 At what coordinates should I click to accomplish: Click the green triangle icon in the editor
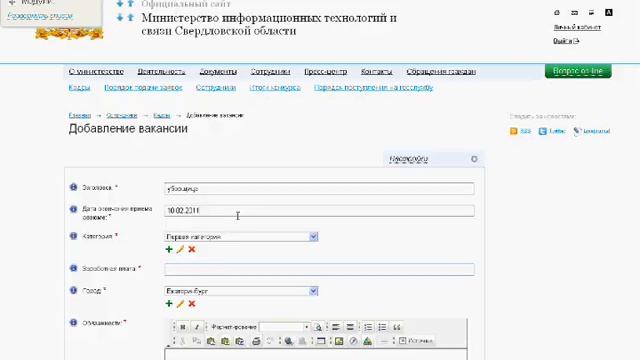tap(367, 341)
